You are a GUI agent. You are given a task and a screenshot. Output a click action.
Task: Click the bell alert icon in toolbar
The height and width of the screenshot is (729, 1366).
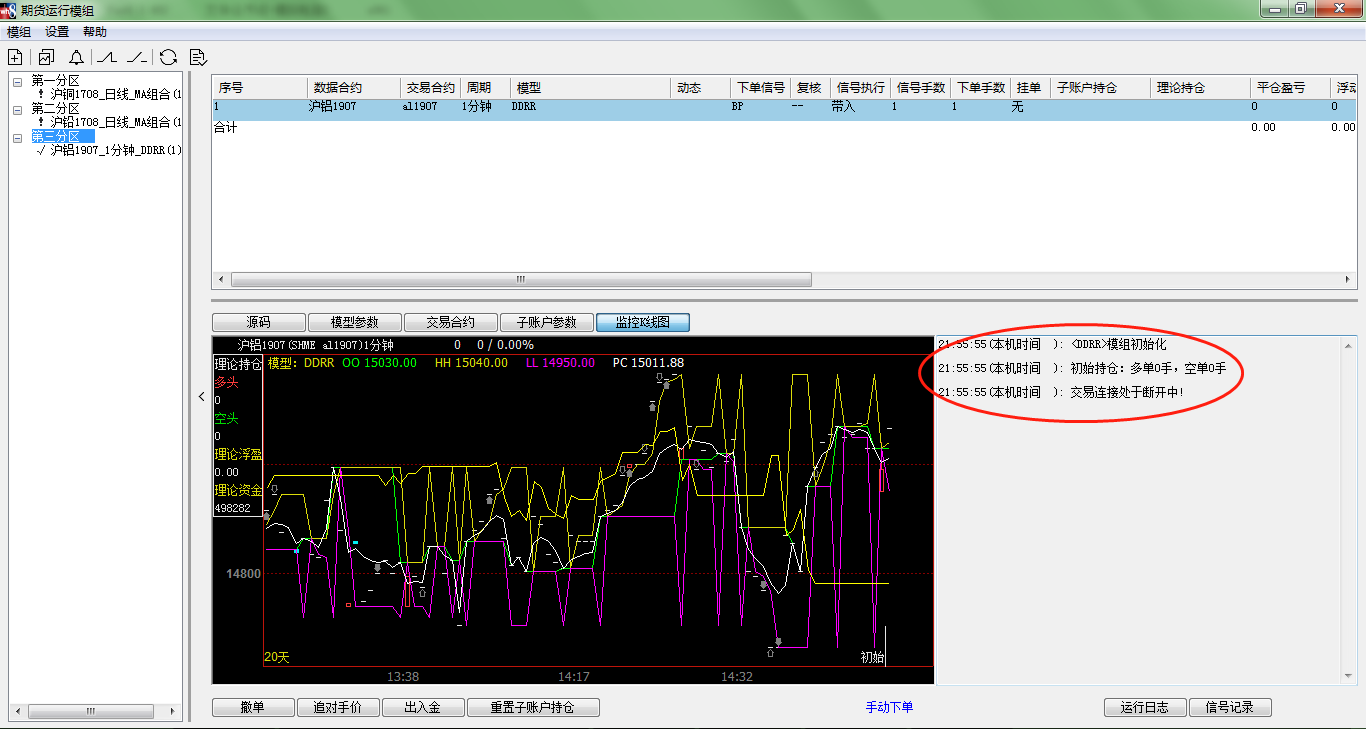pos(76,57)
